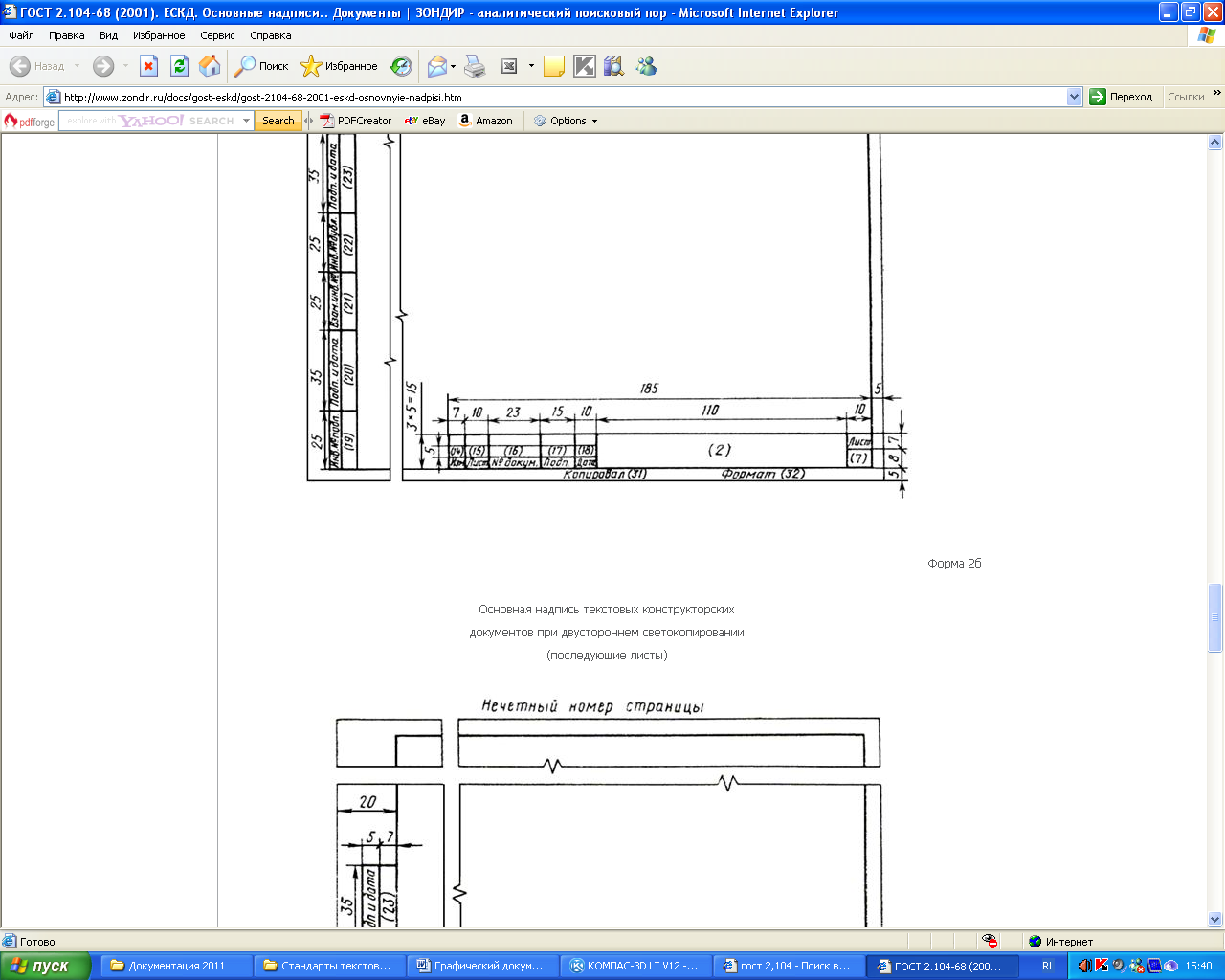Switch to гост 2,104 - Поиск taskbar window
1225x980 pixels.
pos(789,966)
